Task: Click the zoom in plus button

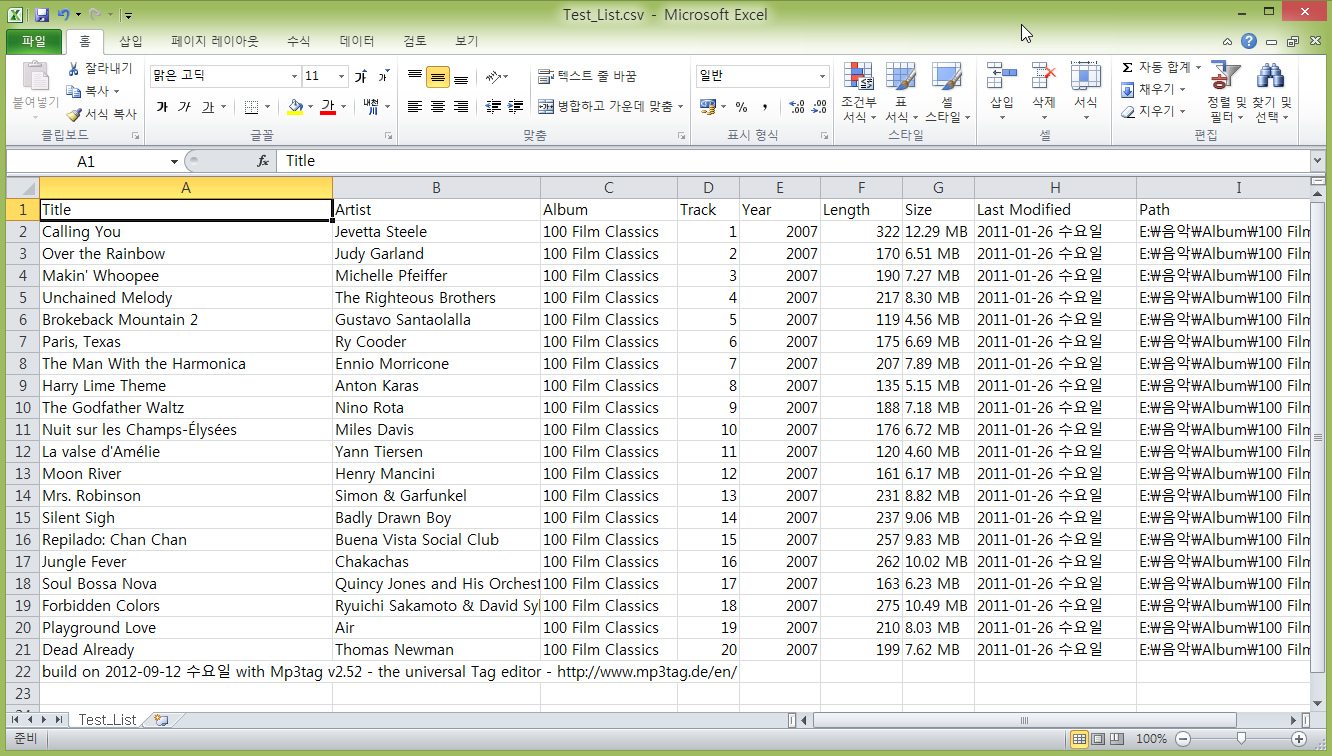Action: click(x=1299, y=739)
